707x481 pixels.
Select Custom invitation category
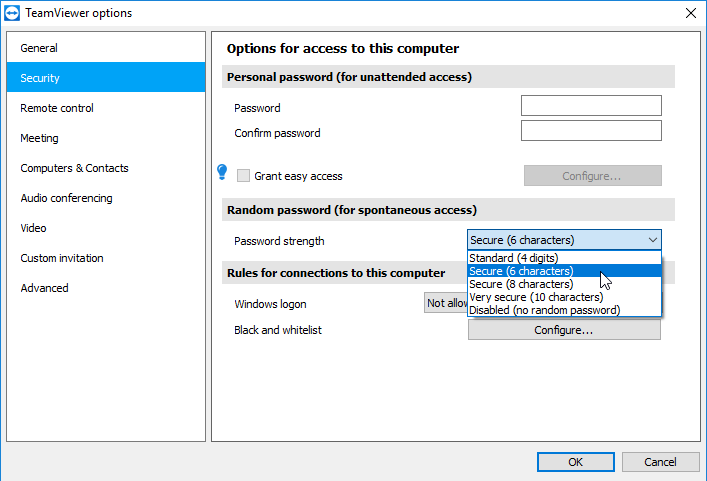(x=62, y=258)
